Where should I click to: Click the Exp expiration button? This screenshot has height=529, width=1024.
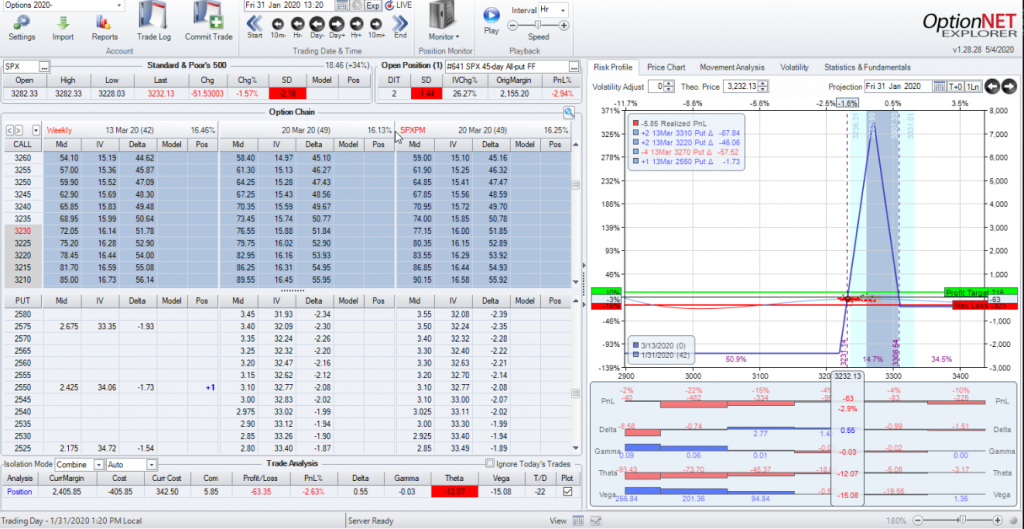(x=372, y=5)
